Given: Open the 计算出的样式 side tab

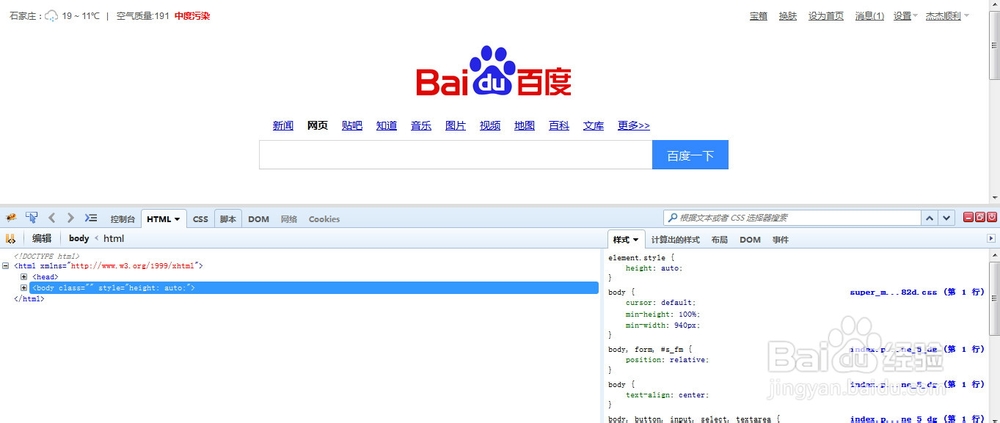Looking at the screenshot, I should (675, 240).
